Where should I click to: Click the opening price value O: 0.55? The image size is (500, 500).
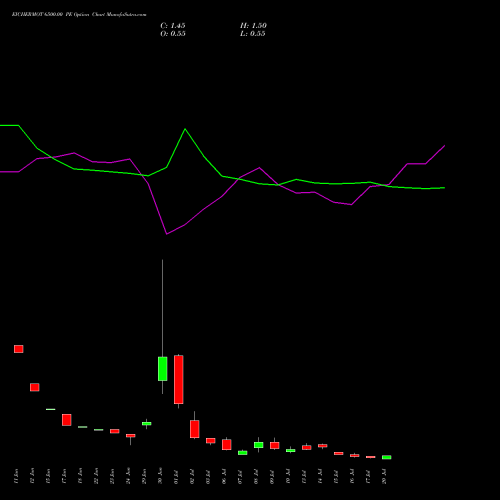pos(173,34)
